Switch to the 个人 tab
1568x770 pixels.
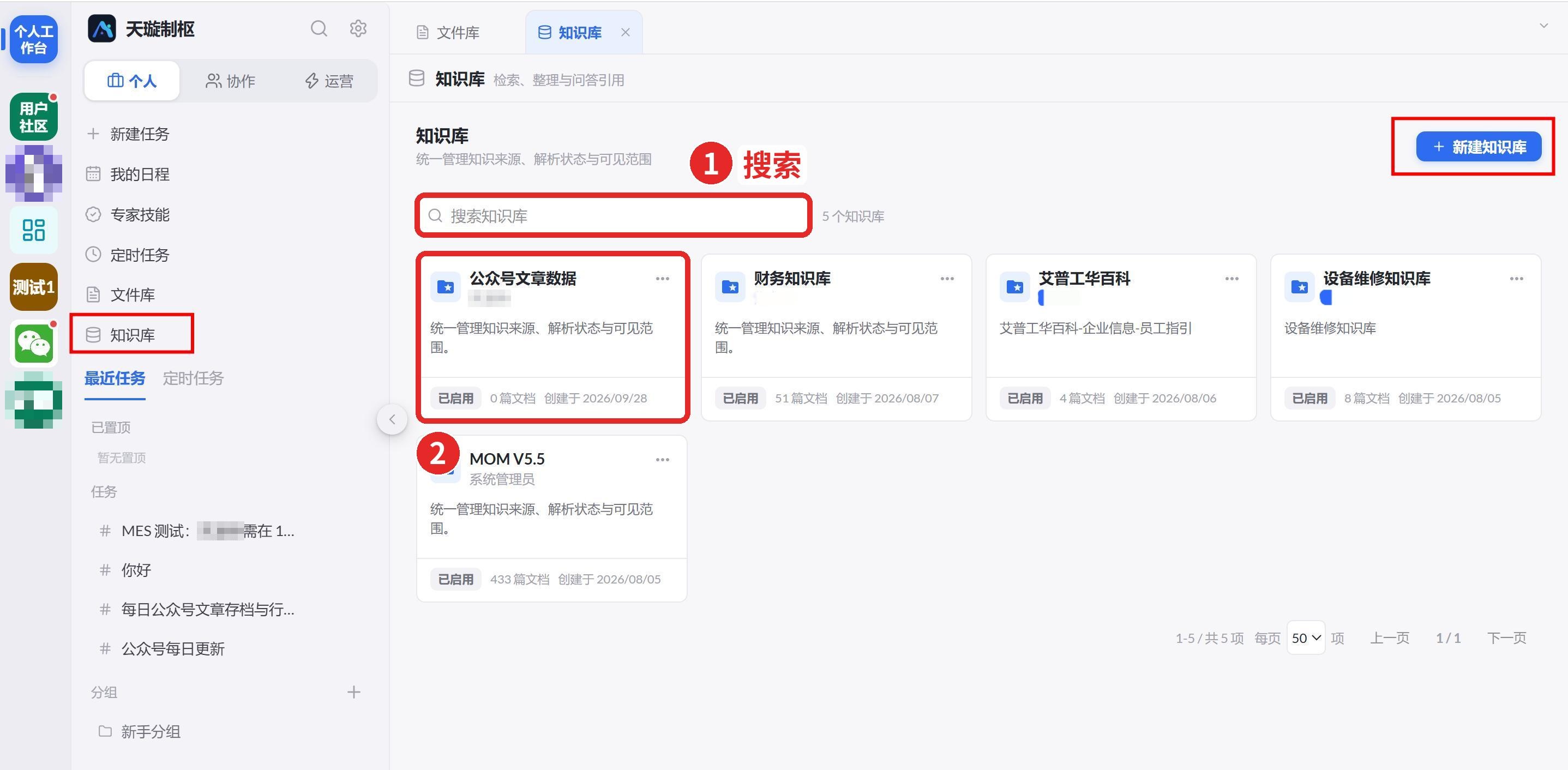point(132,80)
